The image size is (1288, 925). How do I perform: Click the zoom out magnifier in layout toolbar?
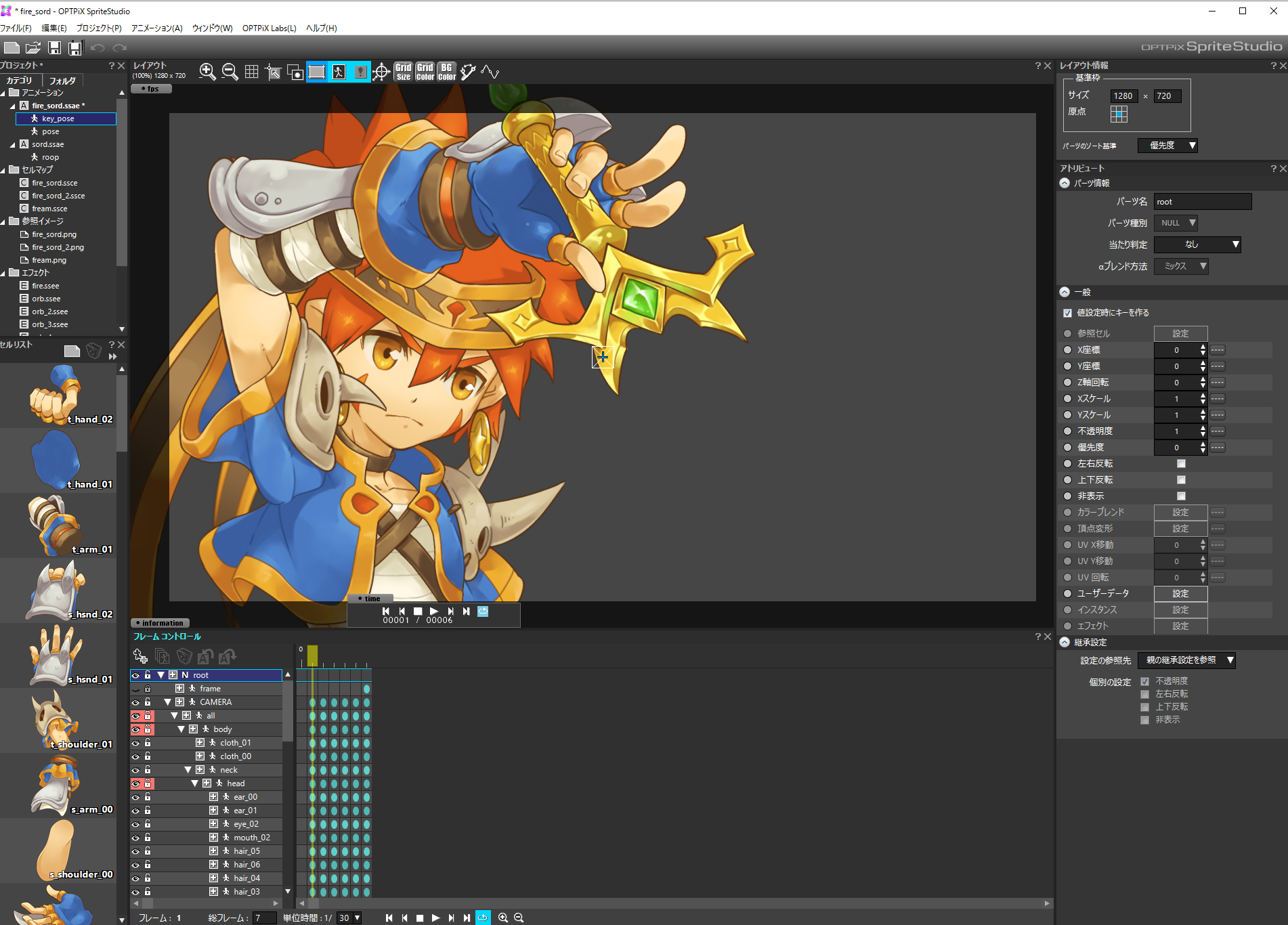click(230, 72)
